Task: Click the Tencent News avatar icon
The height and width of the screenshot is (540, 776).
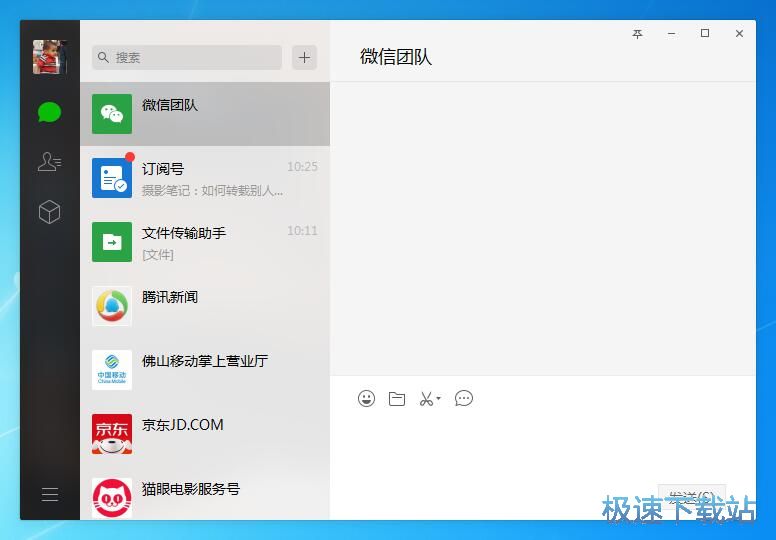Action: (x=112, y=306)
